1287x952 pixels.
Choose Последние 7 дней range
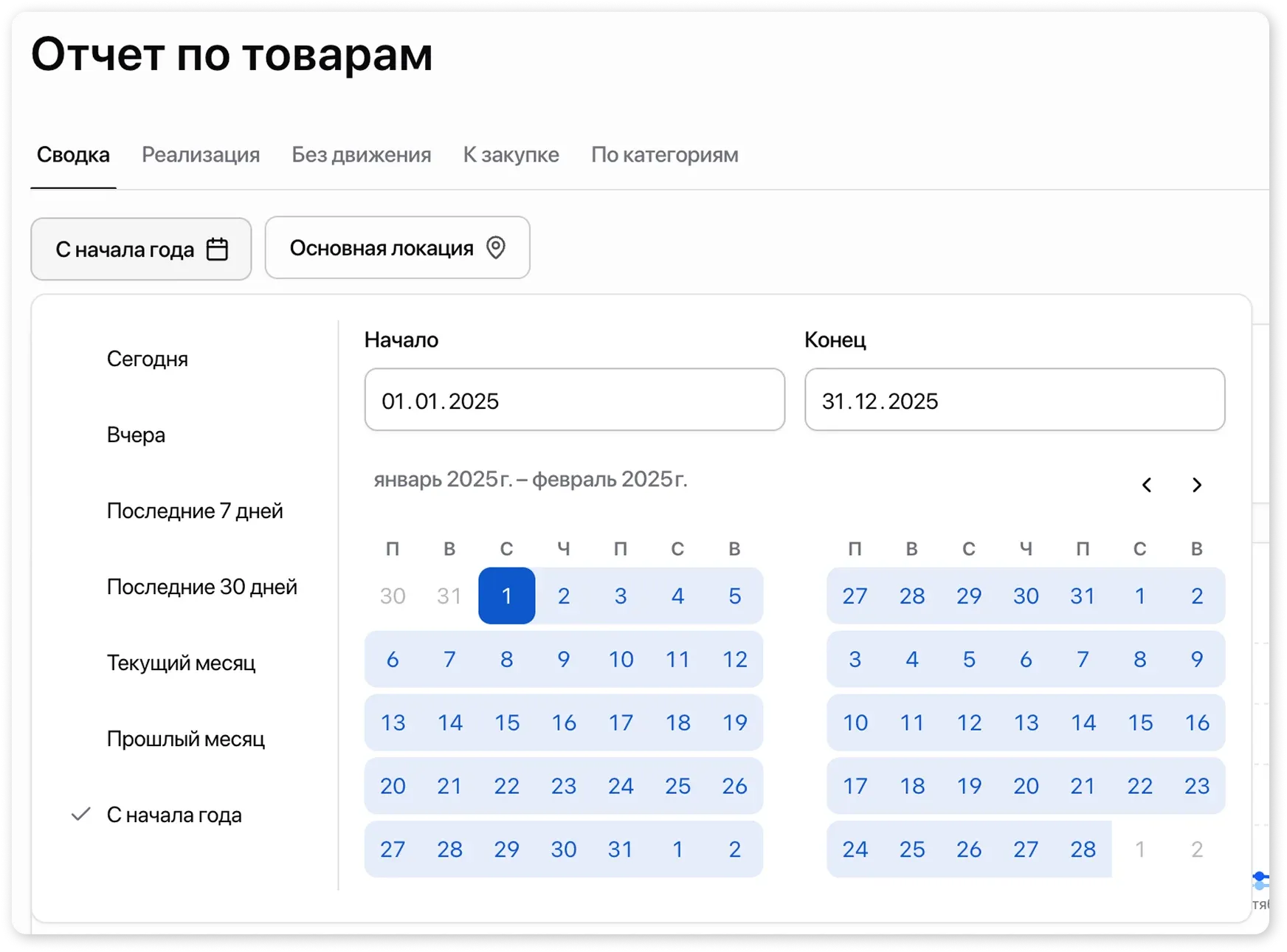[195, 511]
